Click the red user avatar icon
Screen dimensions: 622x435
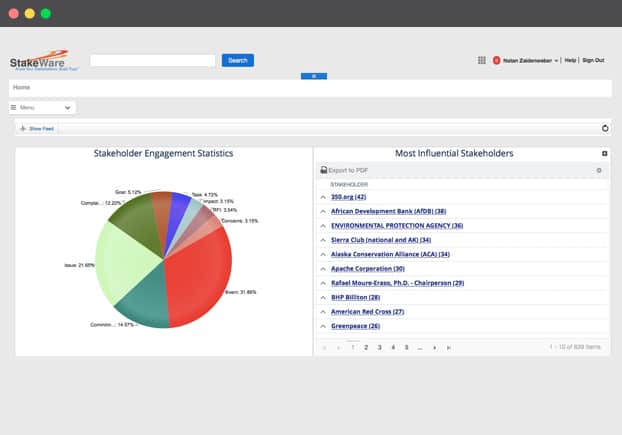click(x=496, y=60)
